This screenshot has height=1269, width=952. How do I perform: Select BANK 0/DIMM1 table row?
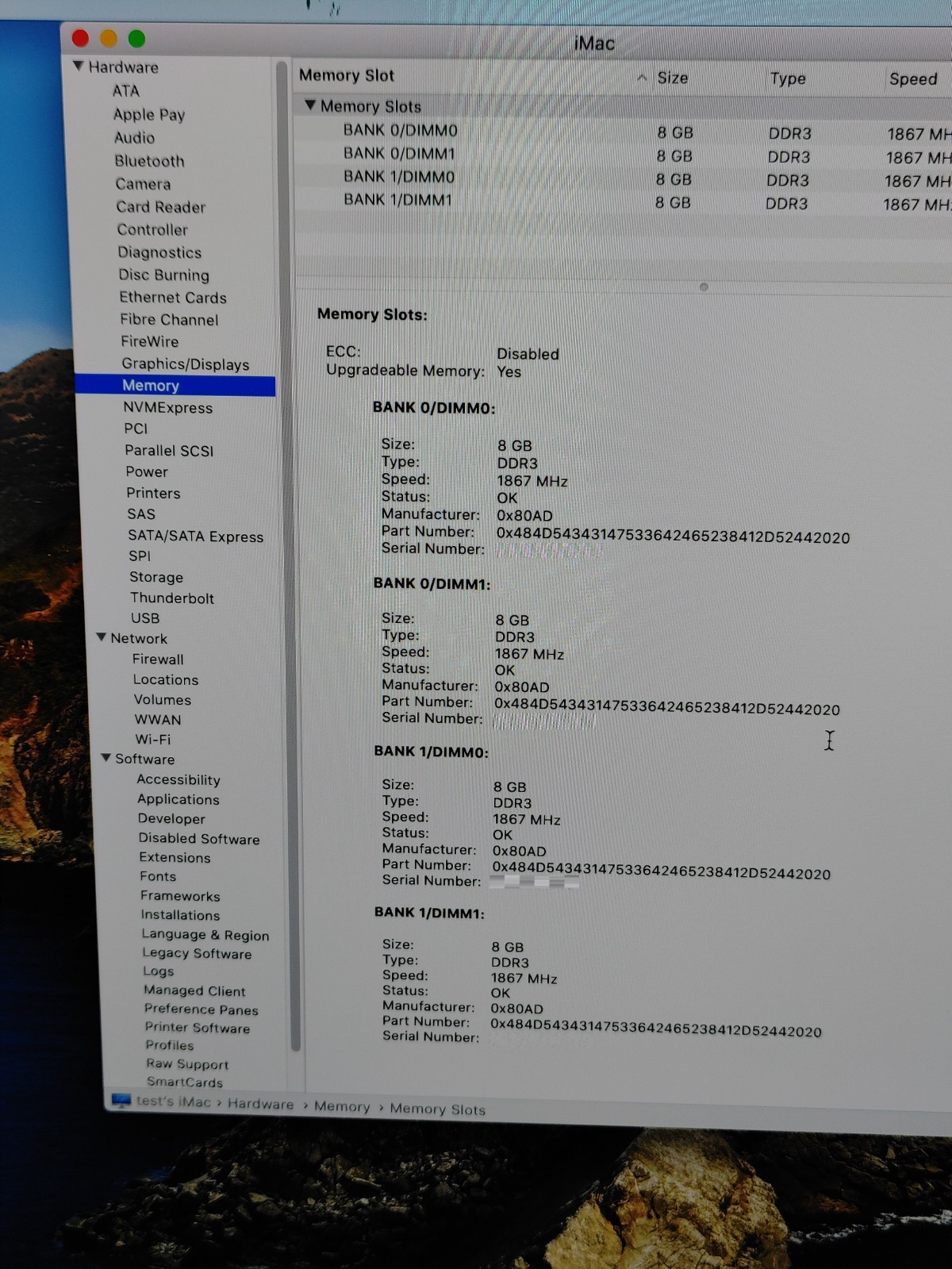click(623, 155)
